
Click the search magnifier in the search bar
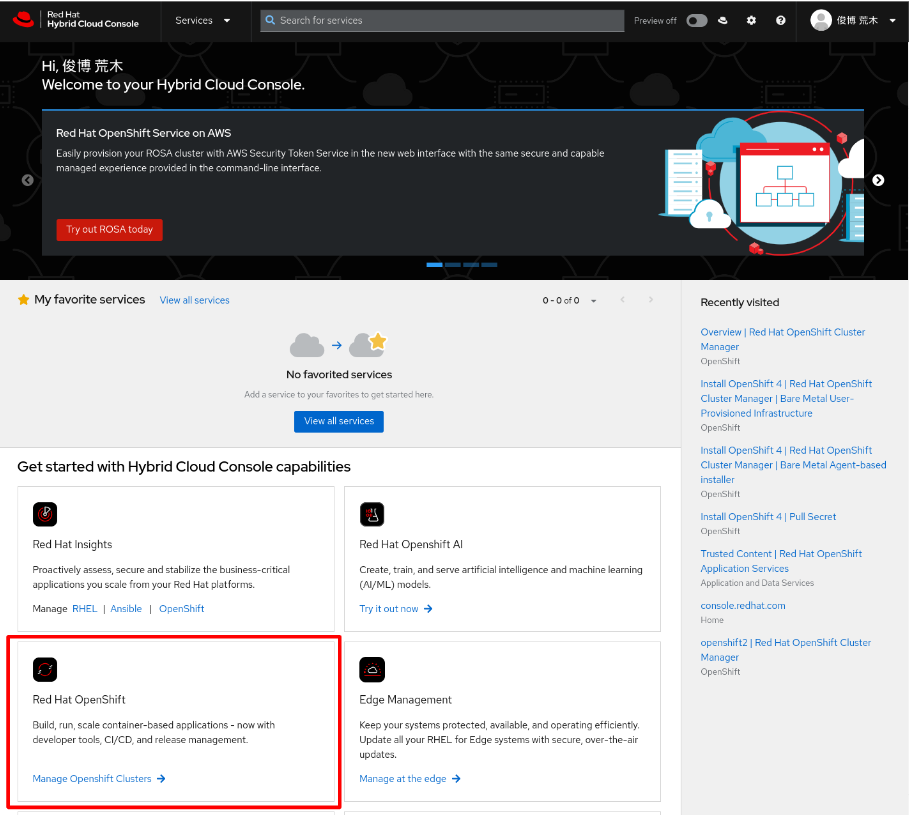tap(268, 20)
